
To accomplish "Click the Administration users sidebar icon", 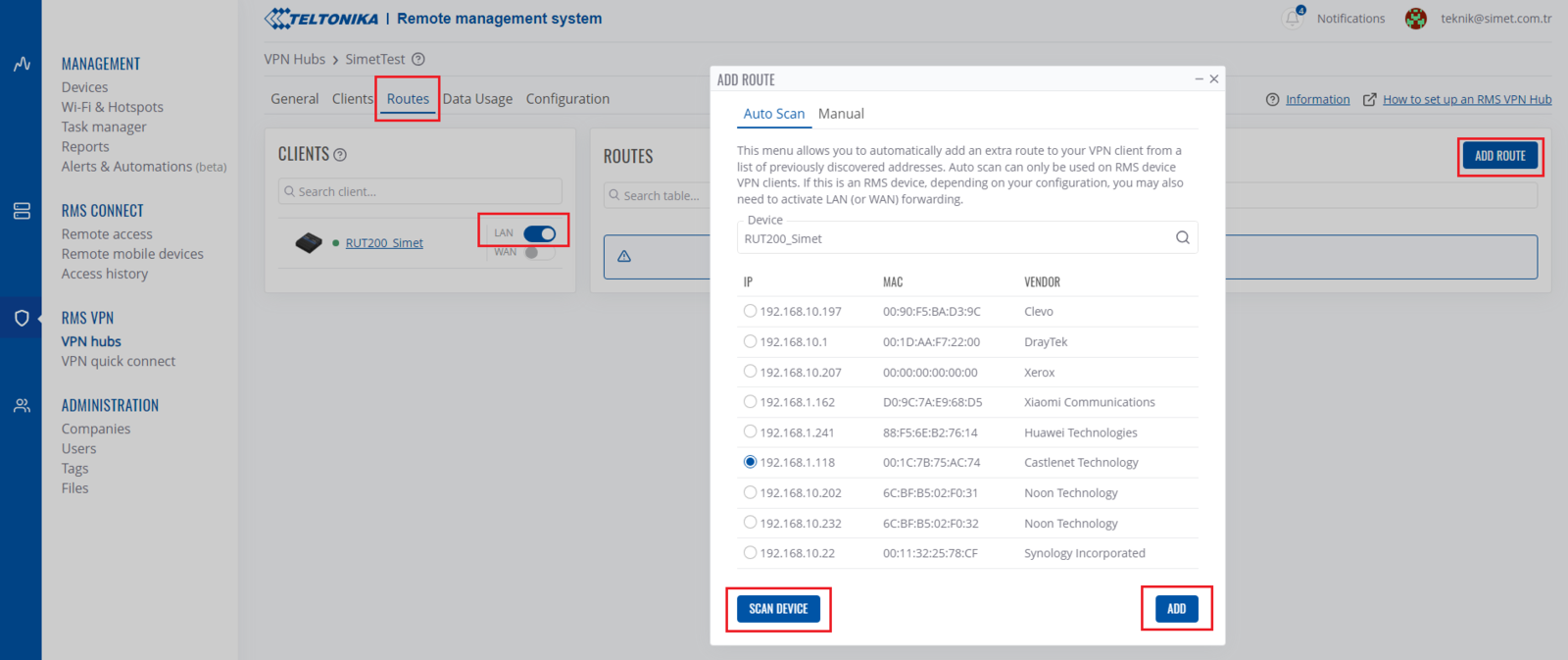I will tap(22, 406).
